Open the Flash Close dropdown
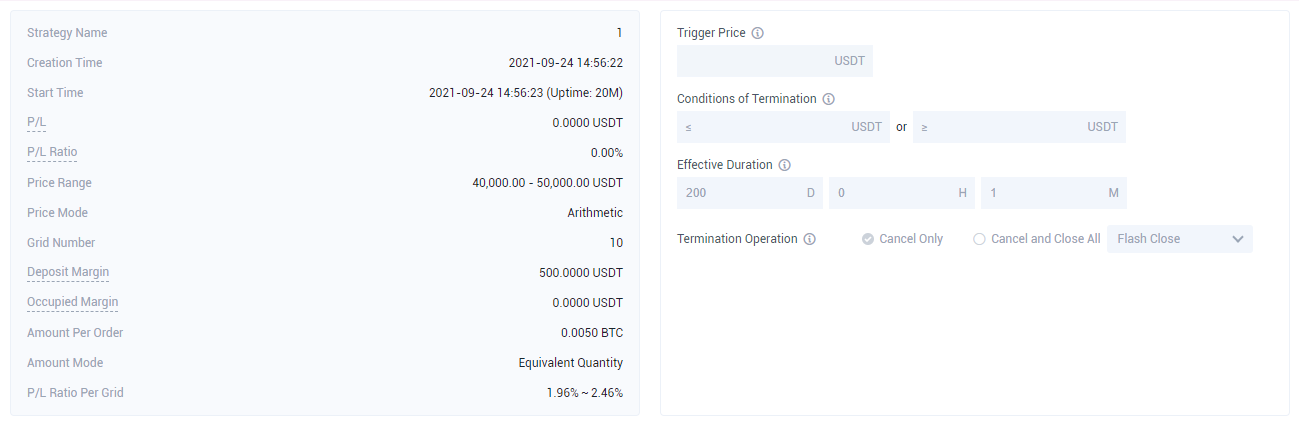 point(1180,239)
